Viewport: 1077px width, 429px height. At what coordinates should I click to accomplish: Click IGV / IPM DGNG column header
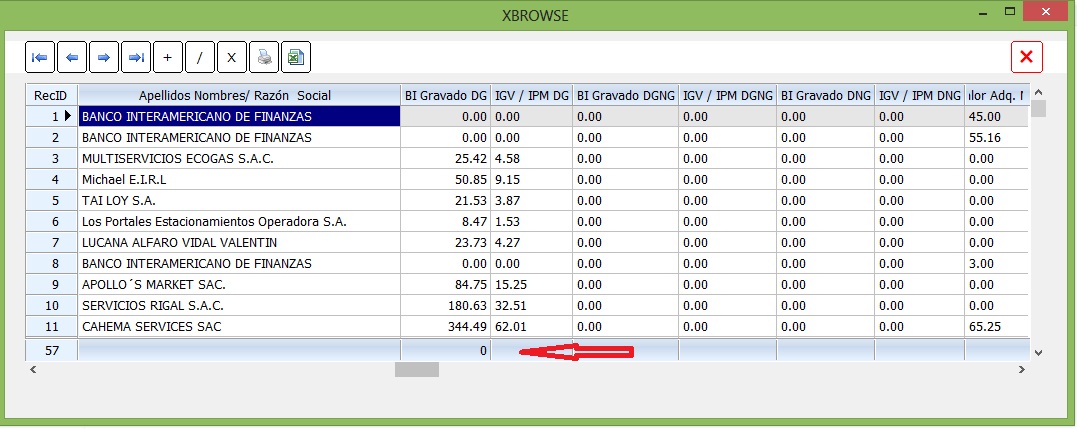[x=728, y=95]
